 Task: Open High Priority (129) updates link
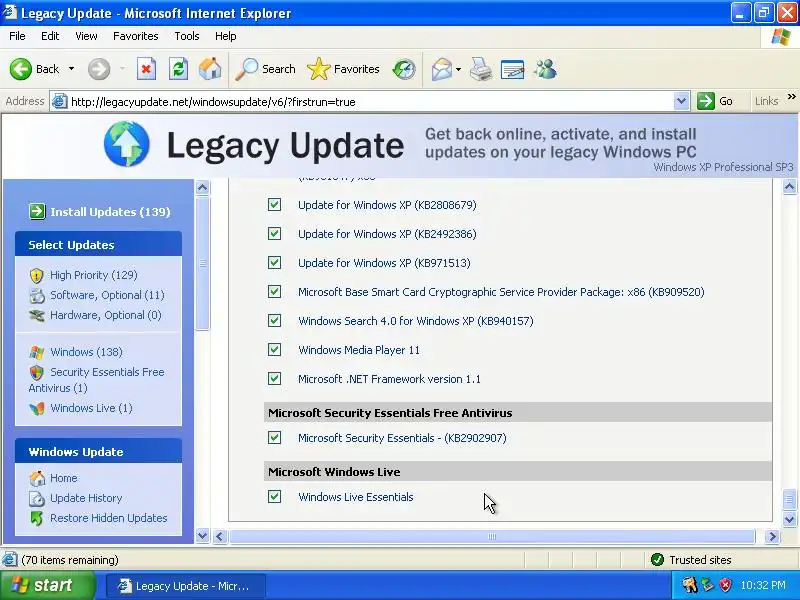(94, 275)
